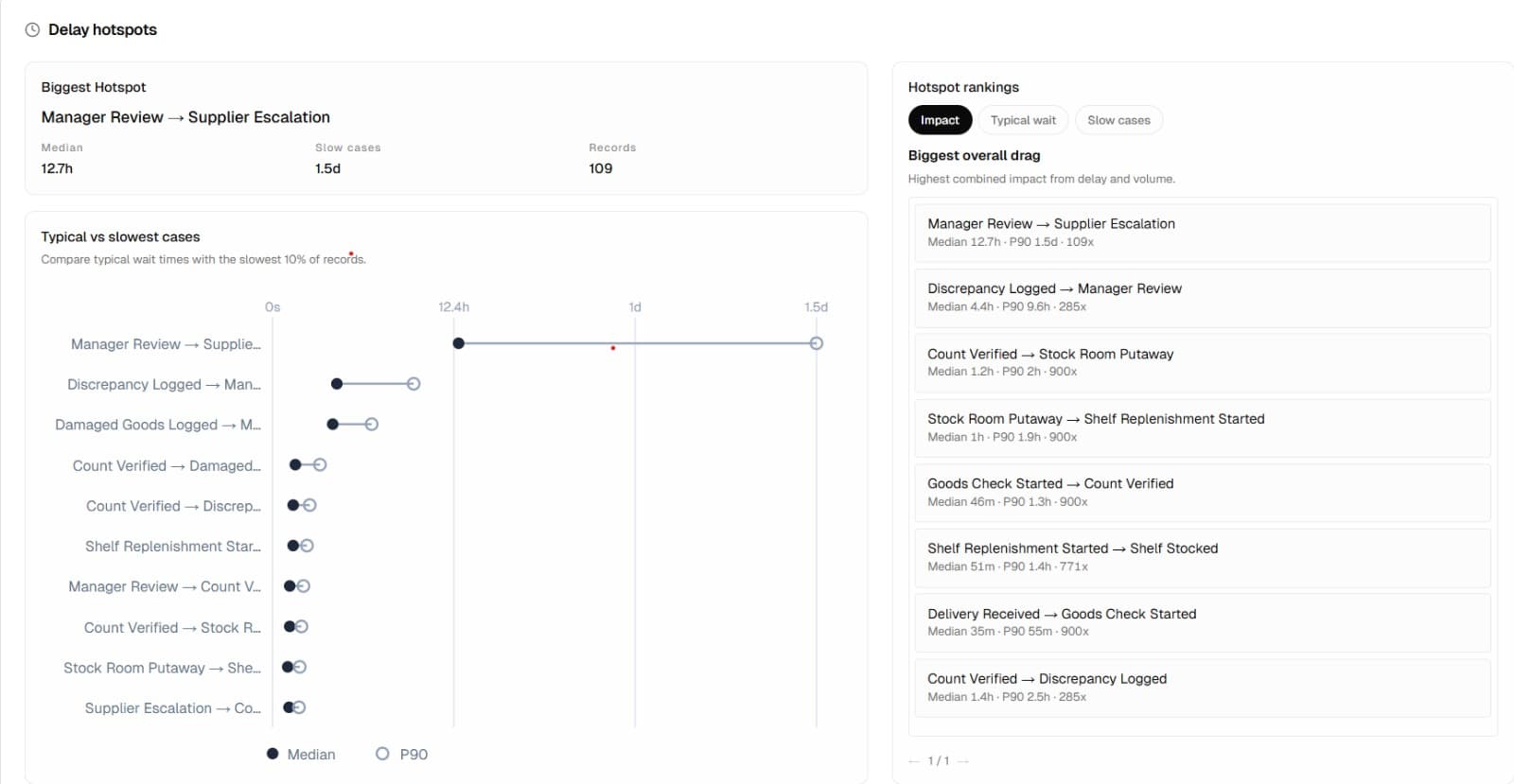Screen dimensions: 1514x784
Task: Click the Discrepancy Logged → Man... P90 marker
Action: pyautogui.click(x=414, y=384)
